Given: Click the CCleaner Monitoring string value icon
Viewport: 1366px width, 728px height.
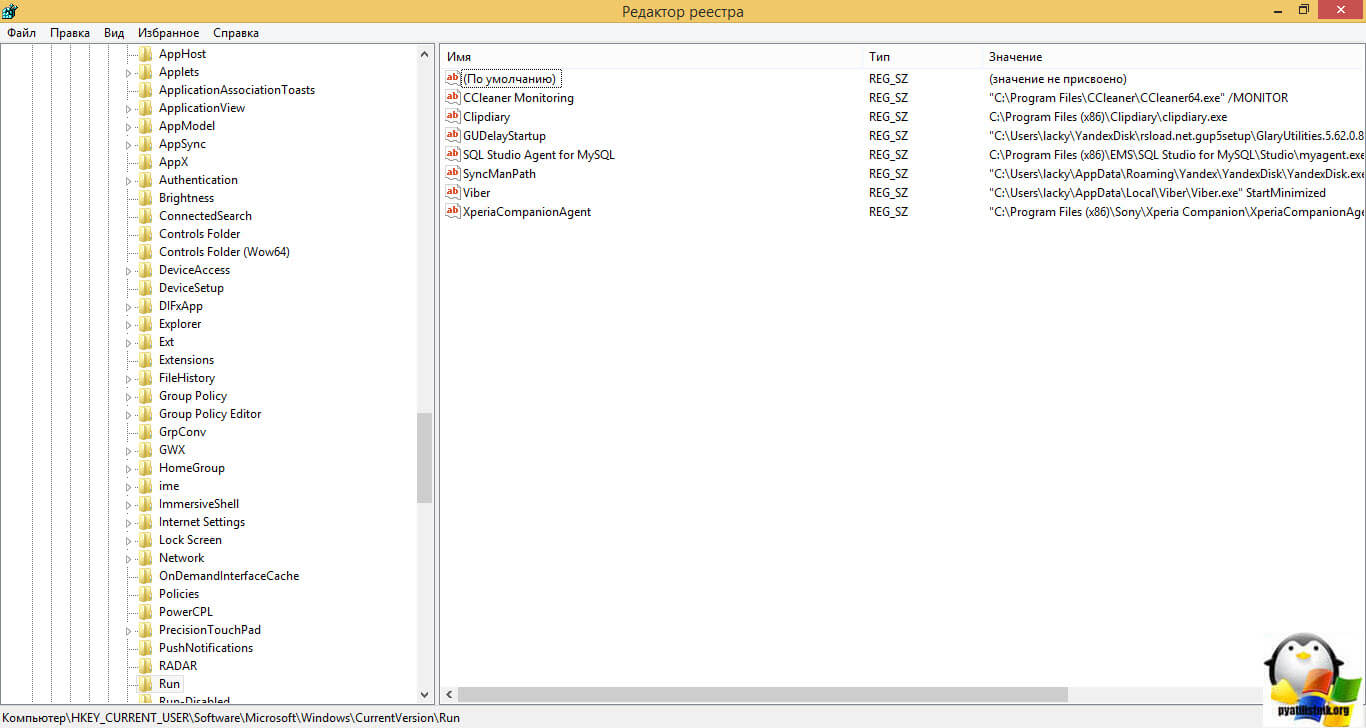Looking at the screenshot, I should point(452,98).
